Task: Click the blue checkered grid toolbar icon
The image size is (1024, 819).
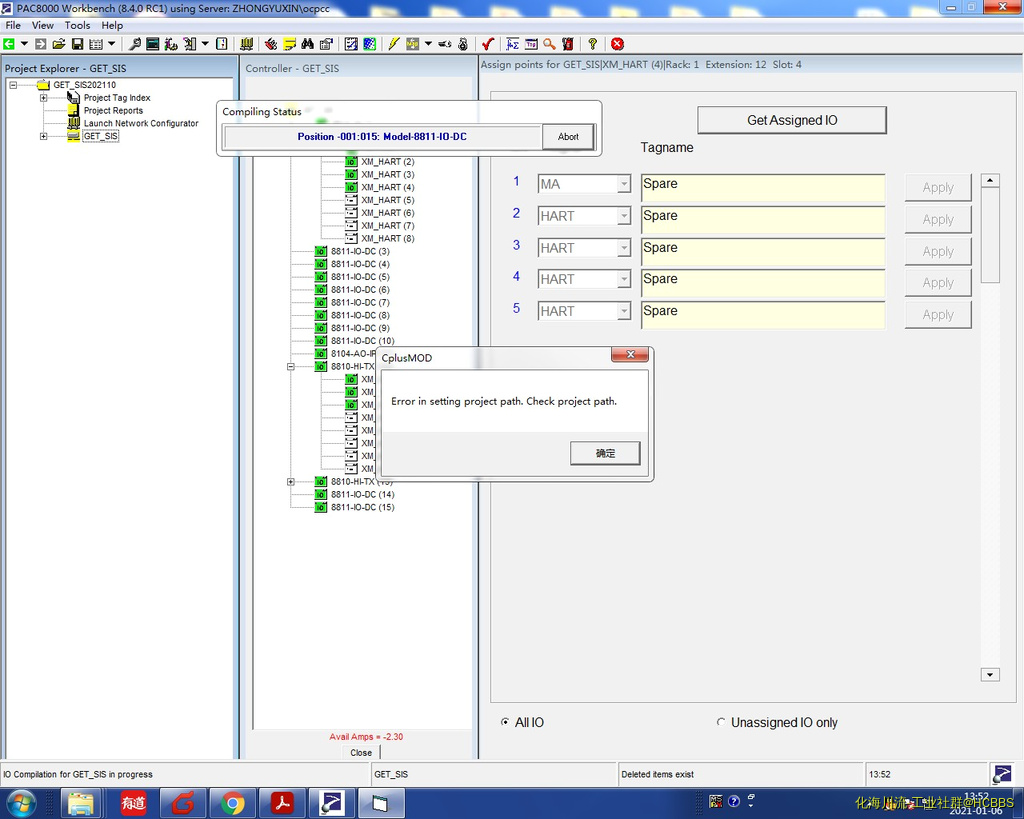Action: [x=370, y=44]
